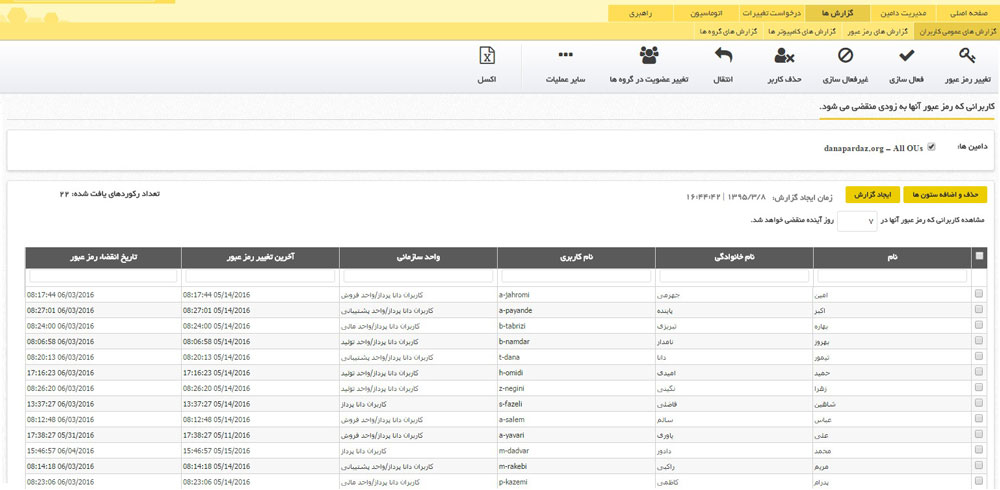The height and width of the screenshot is (490, 1000).
Task: Click the Organizational Unit (واحد سازمانی) filter box
Action: [x=418, y=276]
